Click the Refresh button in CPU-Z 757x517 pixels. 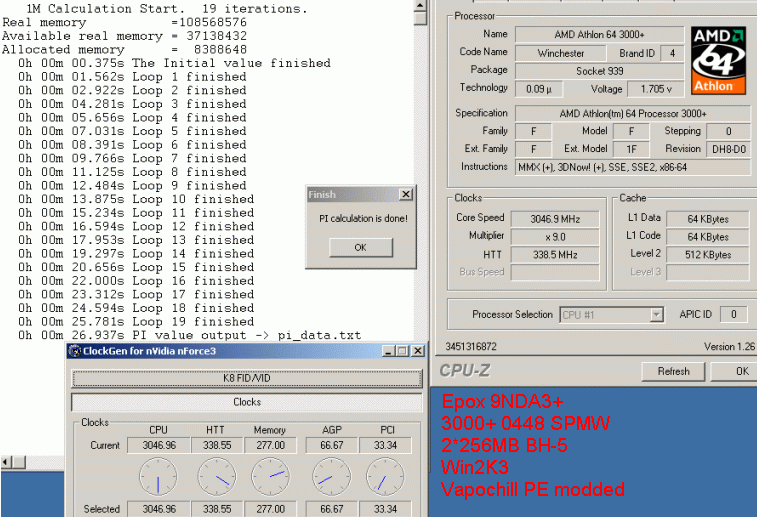pyautogui.click(x=673, y=371)
